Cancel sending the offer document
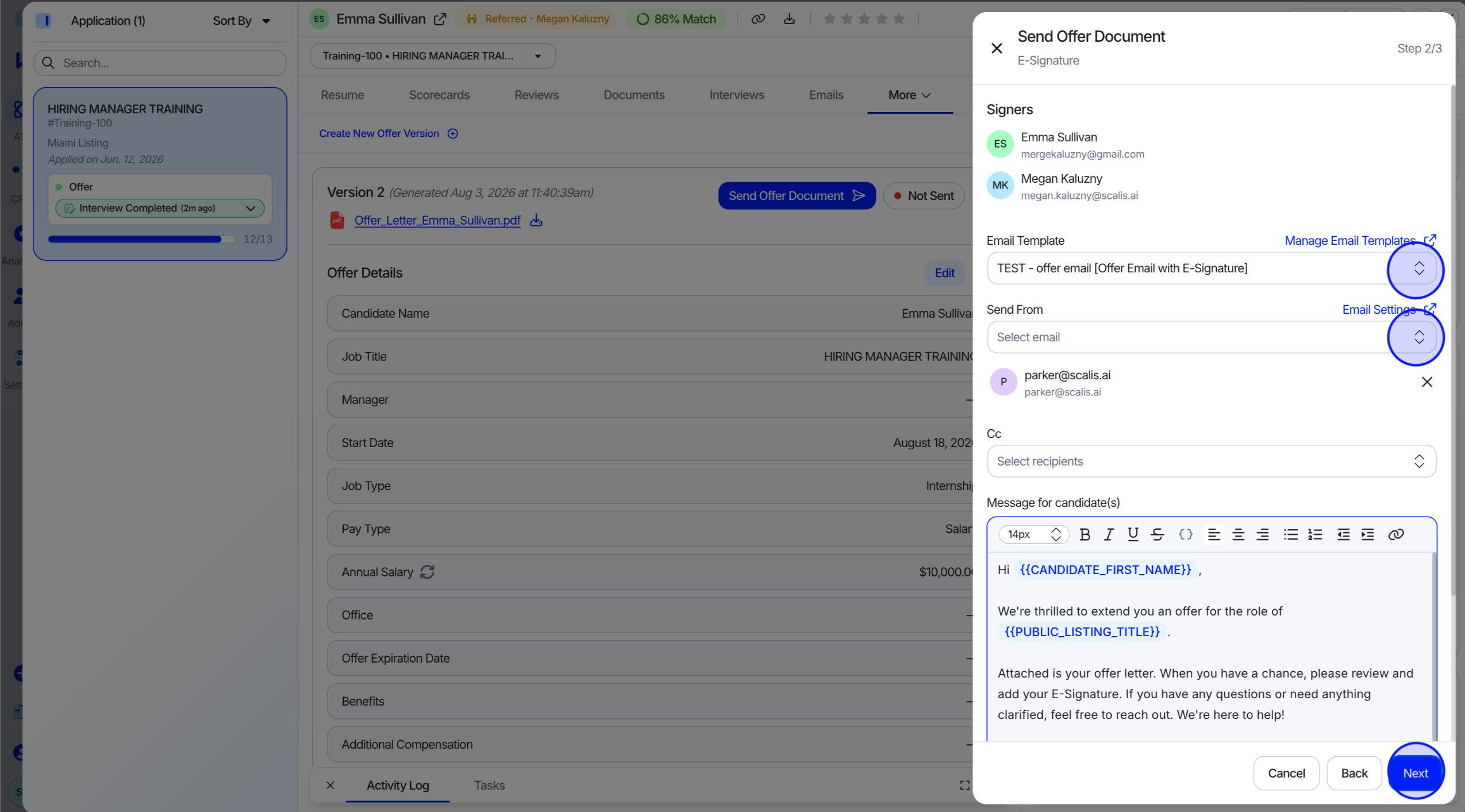 (1286, 773)
